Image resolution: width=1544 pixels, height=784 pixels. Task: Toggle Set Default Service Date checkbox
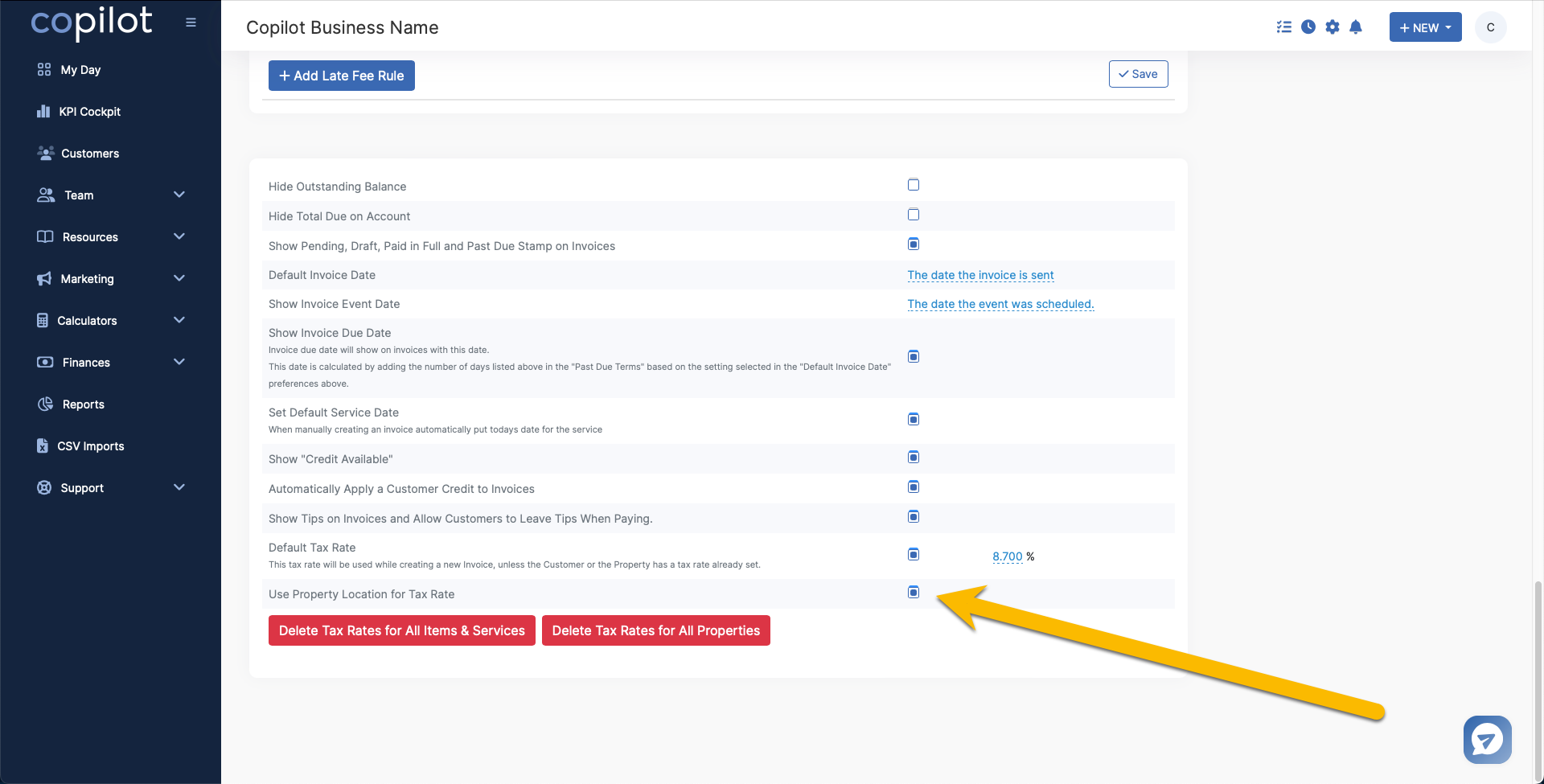click(914, 420)
